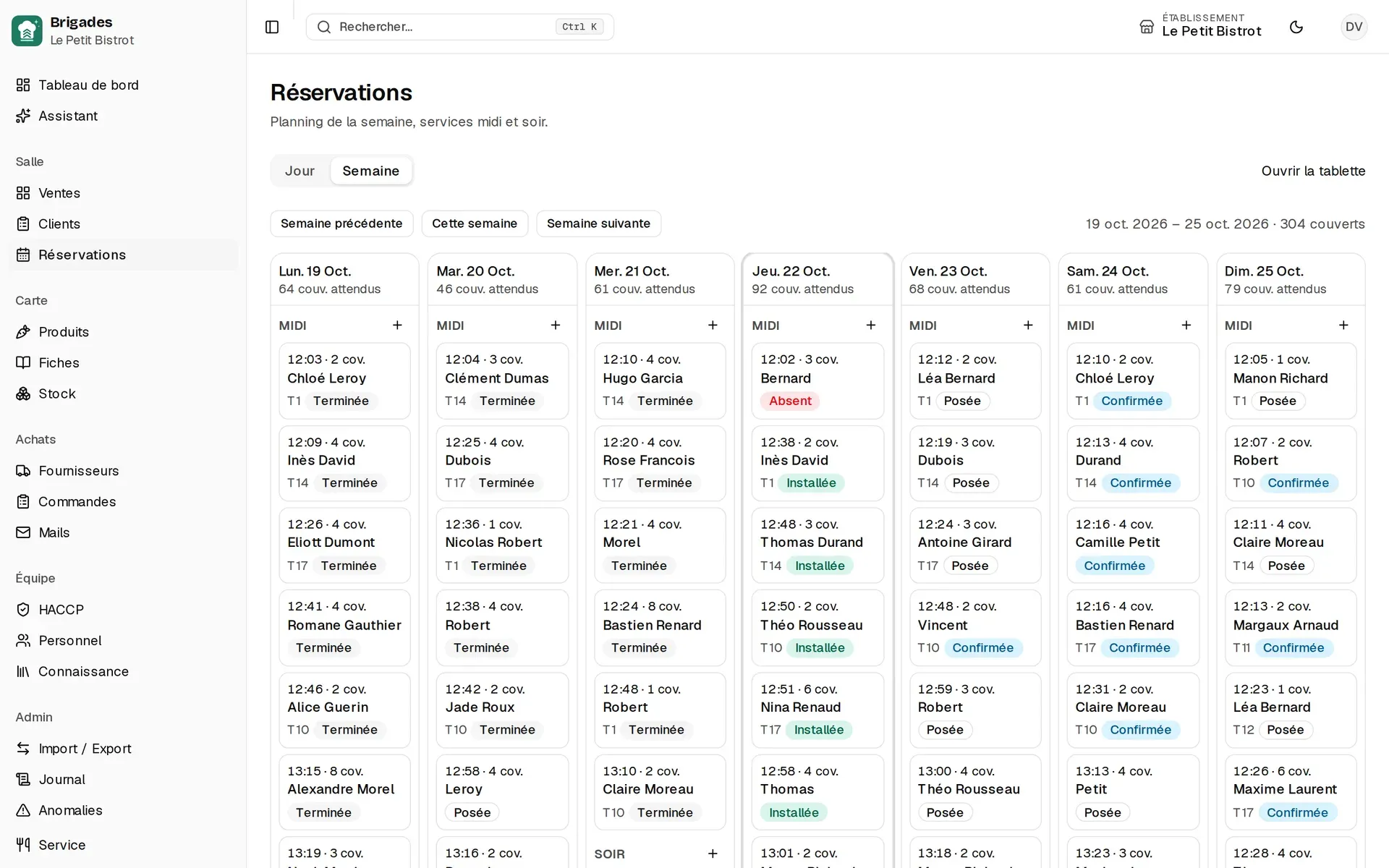
Task: Add a SOIR reservation on Mer. 21 Oct.
Action: pos(713,854)
